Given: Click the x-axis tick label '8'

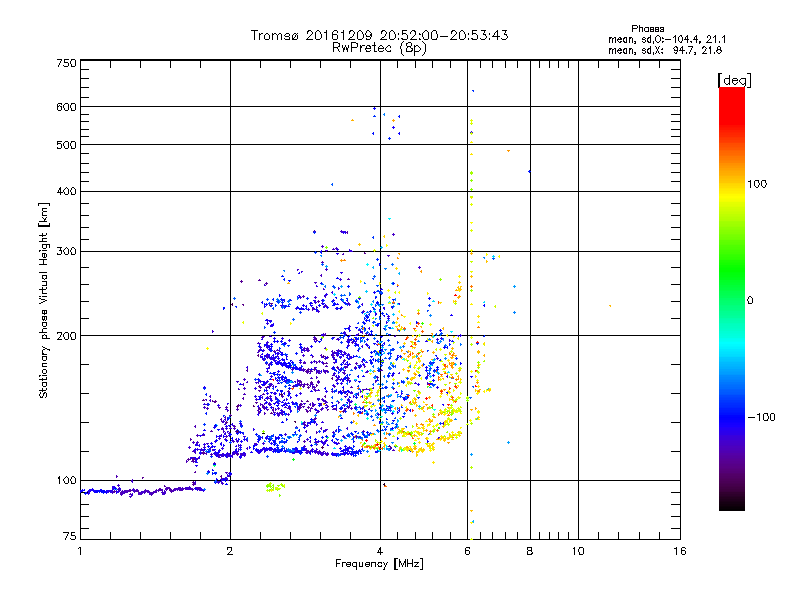Looking at the screenshot, I should click(530, 551).
